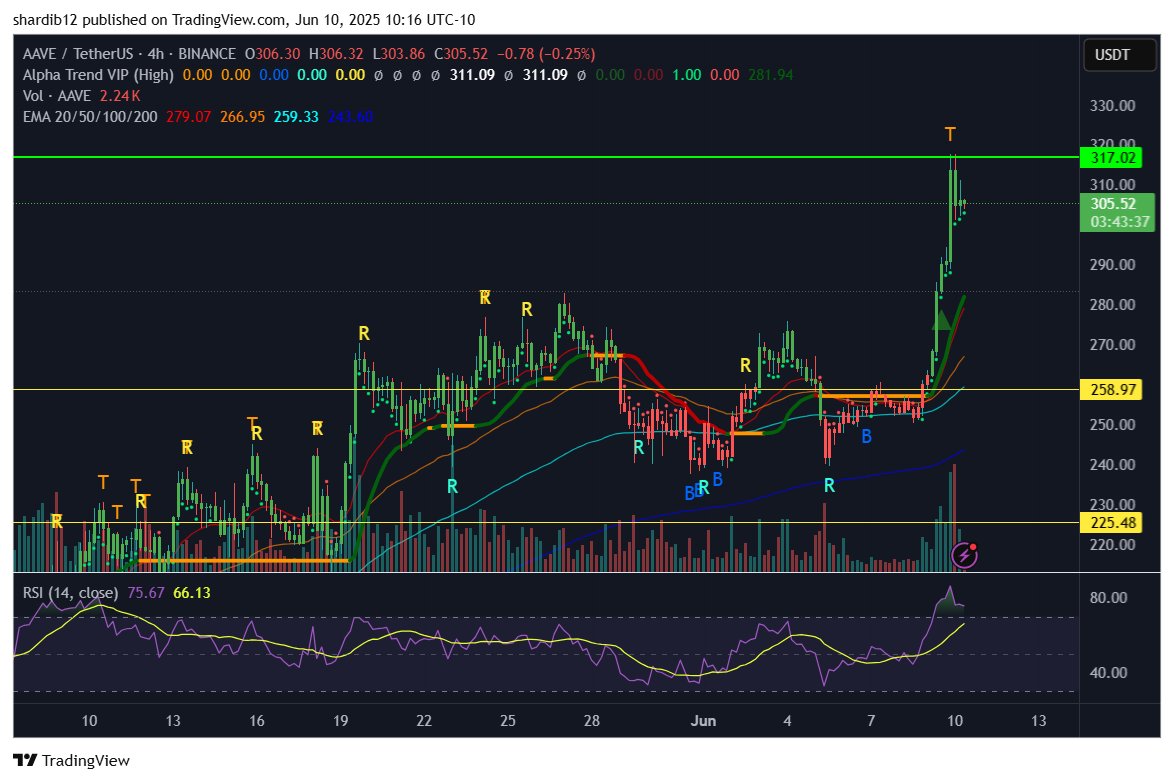The image size is (1174, 782).
Task: Click the EMA 100 value 259.33
Action: (296, 117)
